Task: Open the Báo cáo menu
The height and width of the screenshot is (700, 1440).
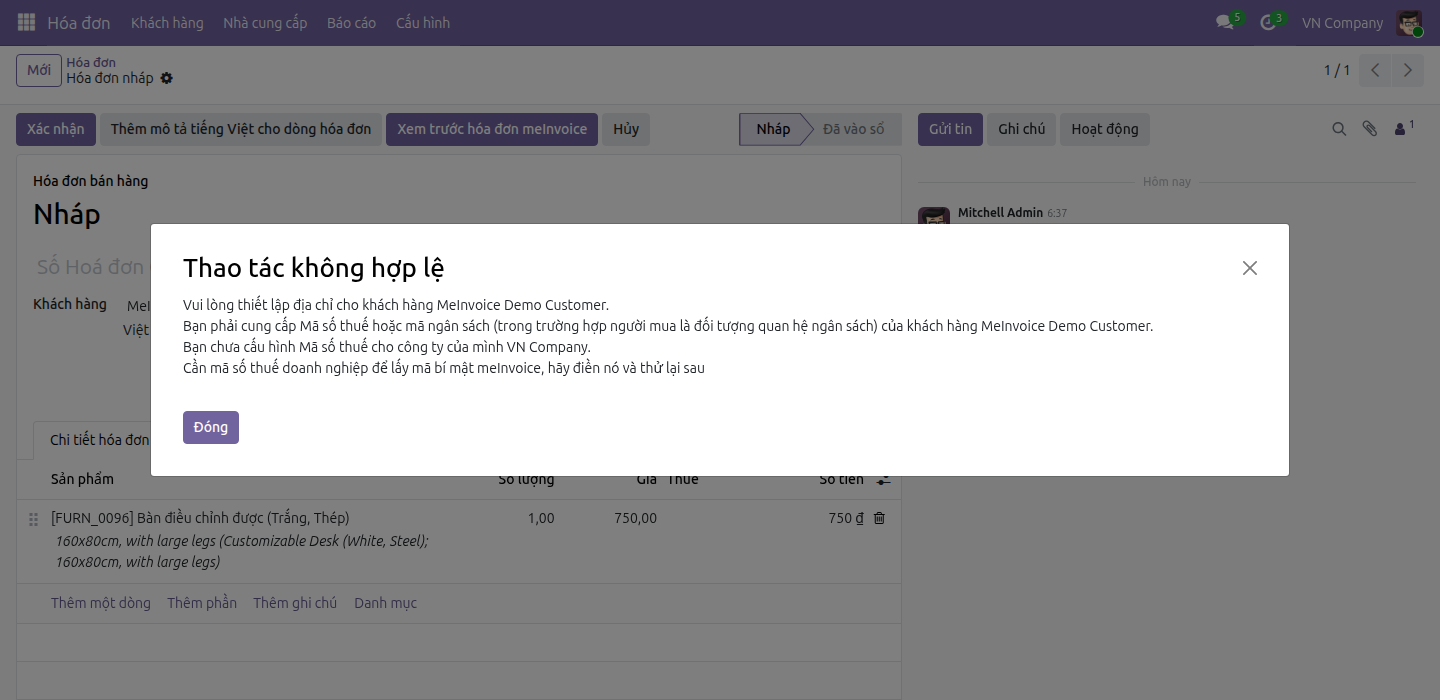Action: (352, 23)
